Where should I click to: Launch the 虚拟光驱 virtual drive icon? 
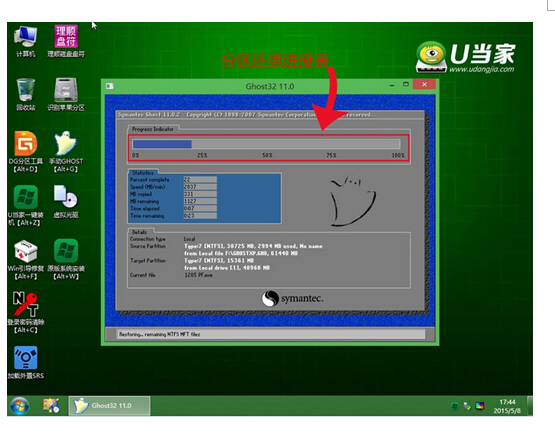coord(66,202)
